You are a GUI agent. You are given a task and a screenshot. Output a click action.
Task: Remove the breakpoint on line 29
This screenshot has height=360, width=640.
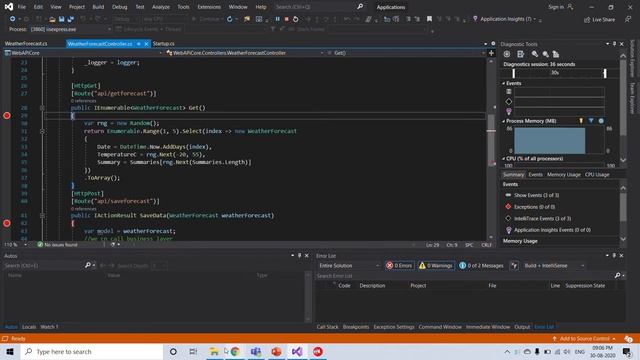pos(7,116)
